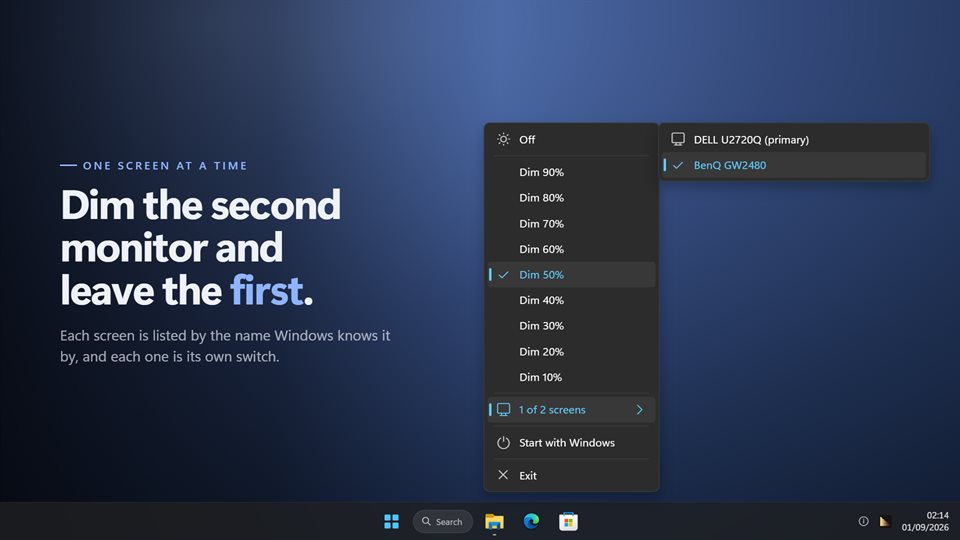The height and width of the screenshot is (540, 960).
Task: Choose Dim 40% level
Action: point(571,300)
